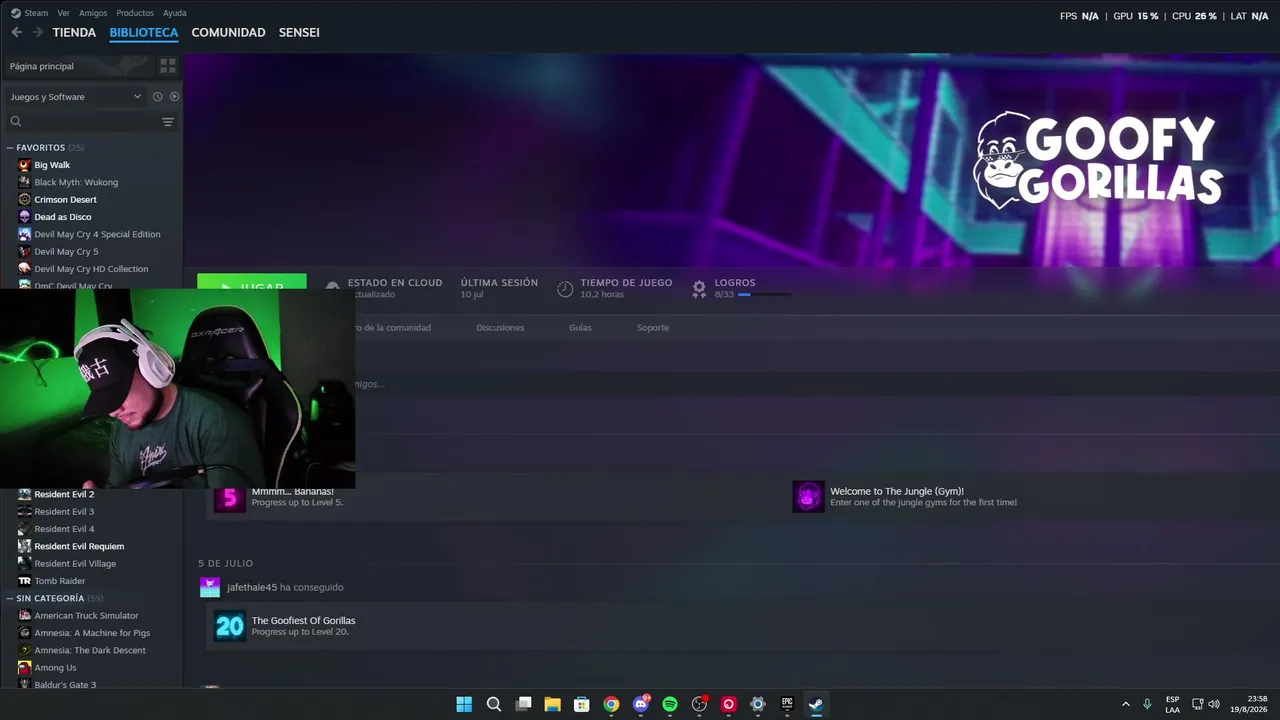Open the SENSEI profile tab
Screen dimensions: 1280x720
click(299, 33)
